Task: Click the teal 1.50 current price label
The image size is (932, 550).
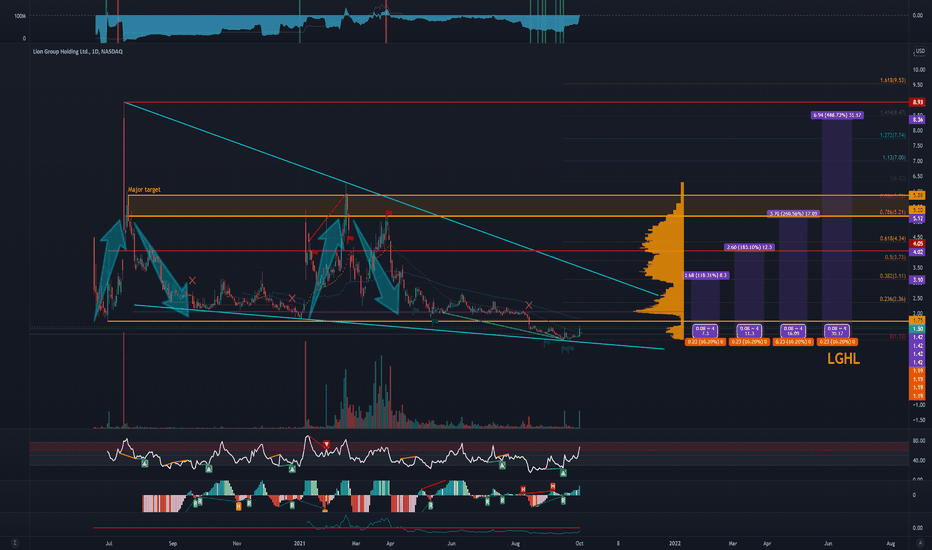Action: pos(918,328)
